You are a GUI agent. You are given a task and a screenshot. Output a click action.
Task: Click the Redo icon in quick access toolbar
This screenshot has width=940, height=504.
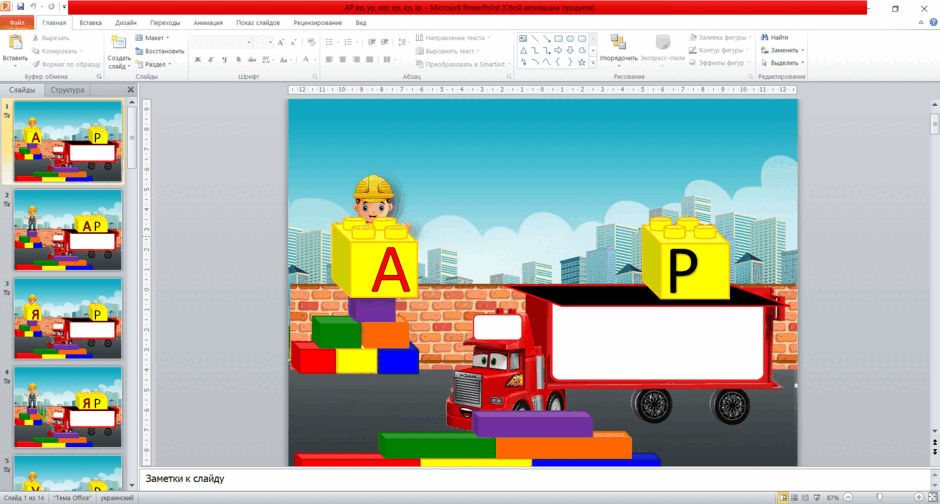pyautogui.click(x=52, y=7)
